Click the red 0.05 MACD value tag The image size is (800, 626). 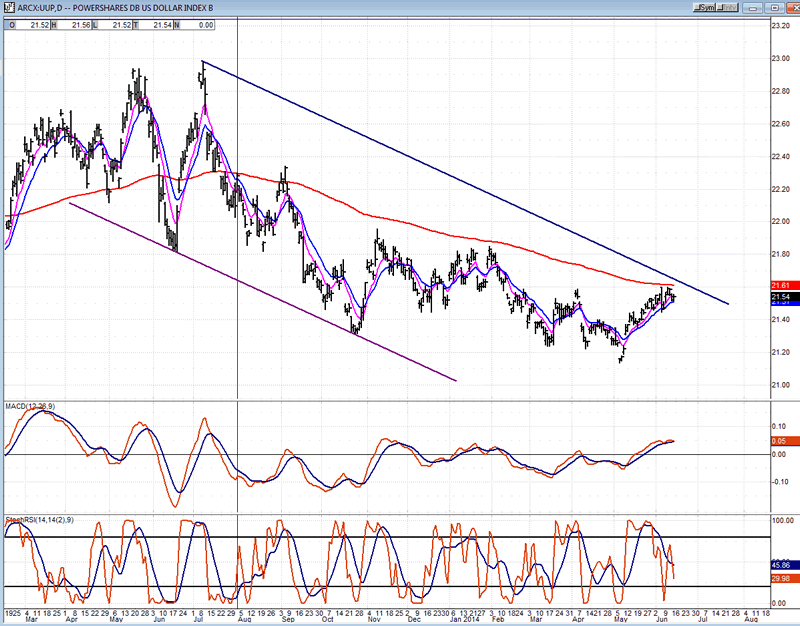(x=779, y=440)
